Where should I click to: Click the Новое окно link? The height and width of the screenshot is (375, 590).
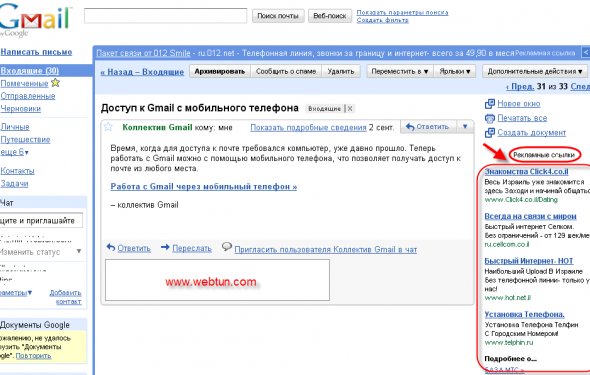coord(519,103)
